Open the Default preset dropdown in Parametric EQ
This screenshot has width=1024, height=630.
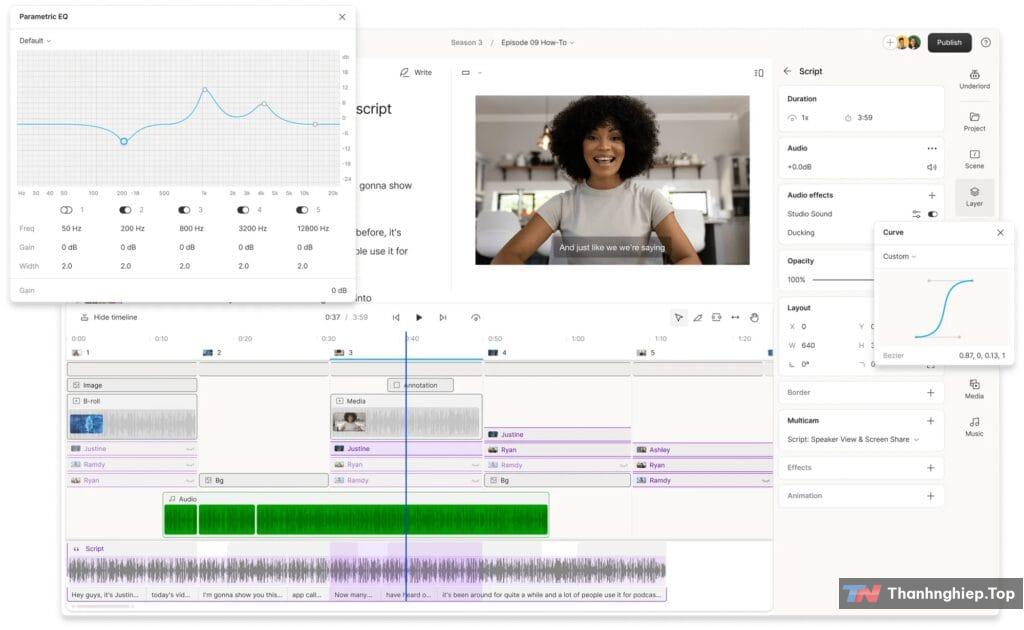35,40
